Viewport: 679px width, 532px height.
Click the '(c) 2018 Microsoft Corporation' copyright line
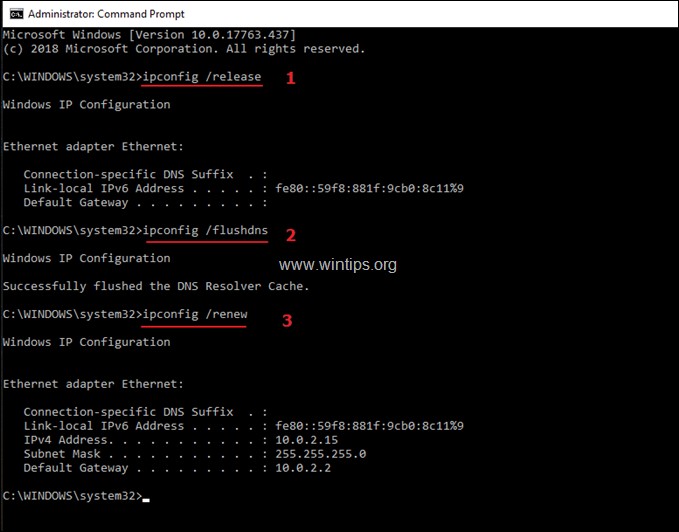[184, 49]
